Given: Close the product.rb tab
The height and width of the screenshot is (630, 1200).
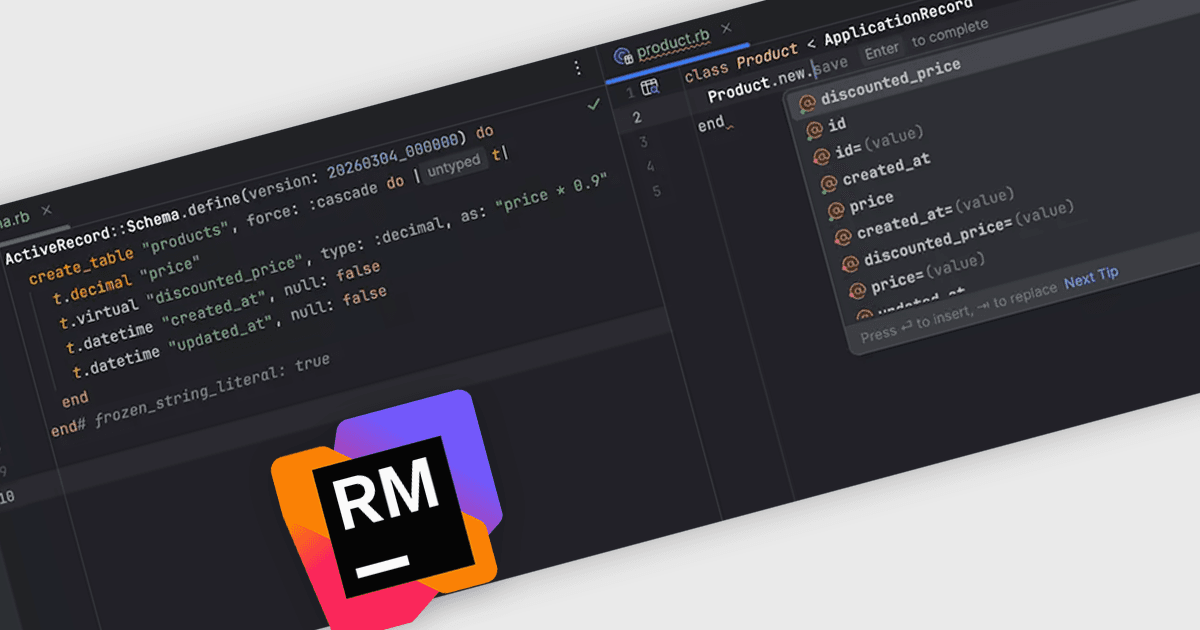Looking at the screenshot, I should click(x=727, y=29).
